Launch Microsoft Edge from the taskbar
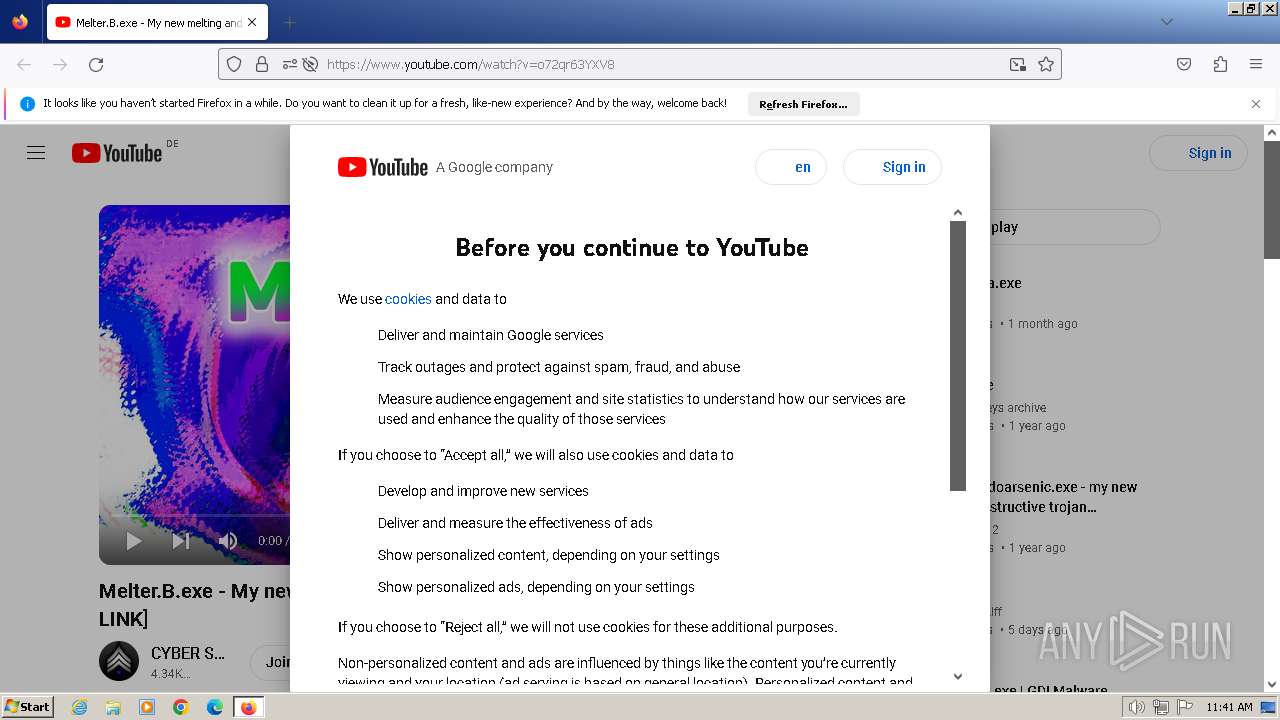Screen dimensions: 1280x720 (215, 707)
